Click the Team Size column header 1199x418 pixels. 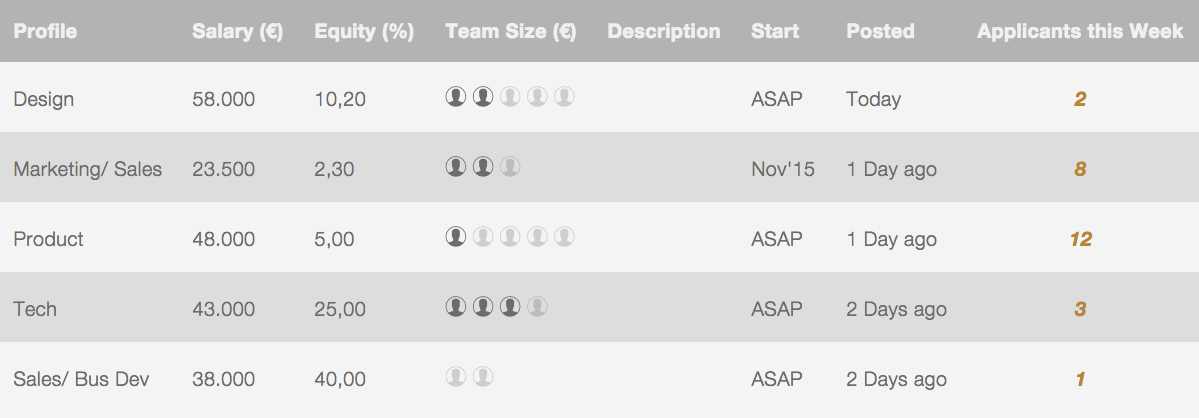click(x=511, y=31)
